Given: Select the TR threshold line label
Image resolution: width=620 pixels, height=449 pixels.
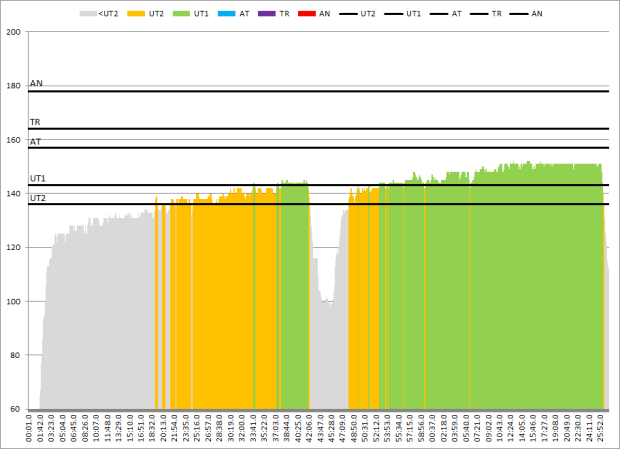Looking at the screenshot, I should [35, 122].
